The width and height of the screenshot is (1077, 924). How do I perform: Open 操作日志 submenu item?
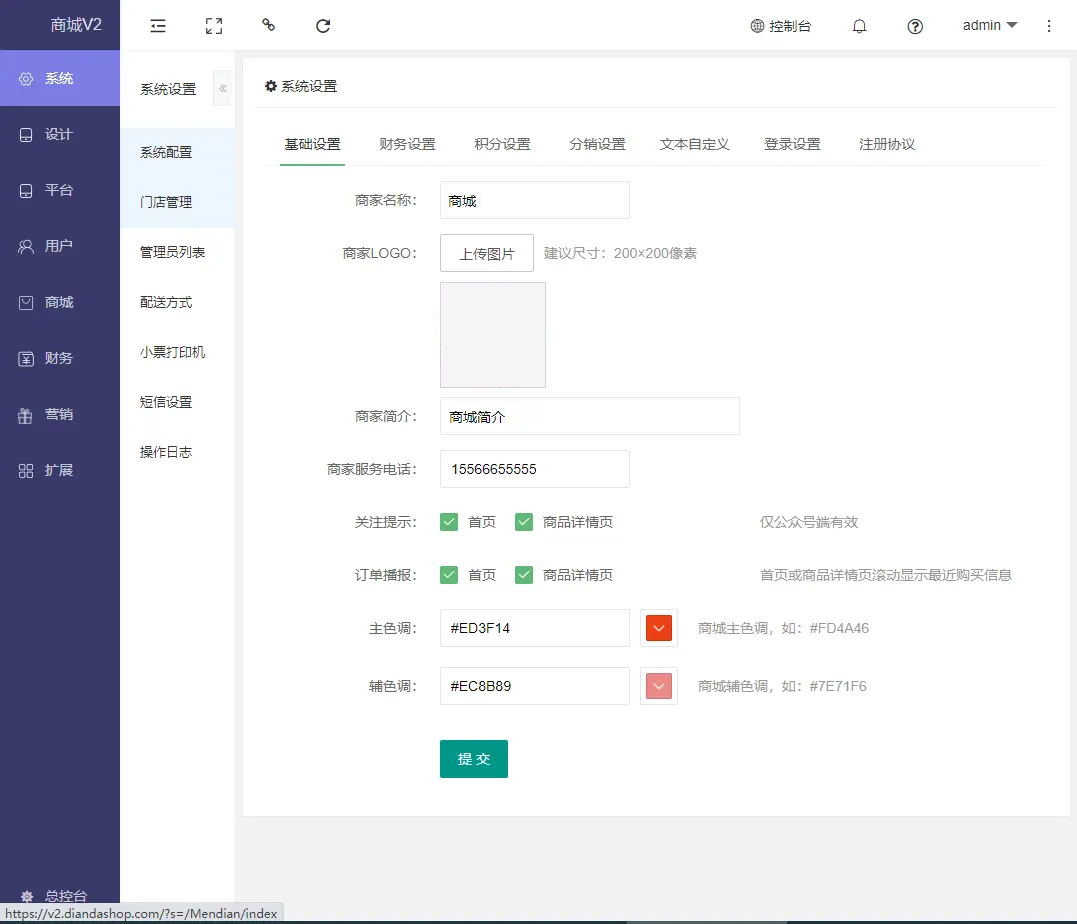coord(178,452)
